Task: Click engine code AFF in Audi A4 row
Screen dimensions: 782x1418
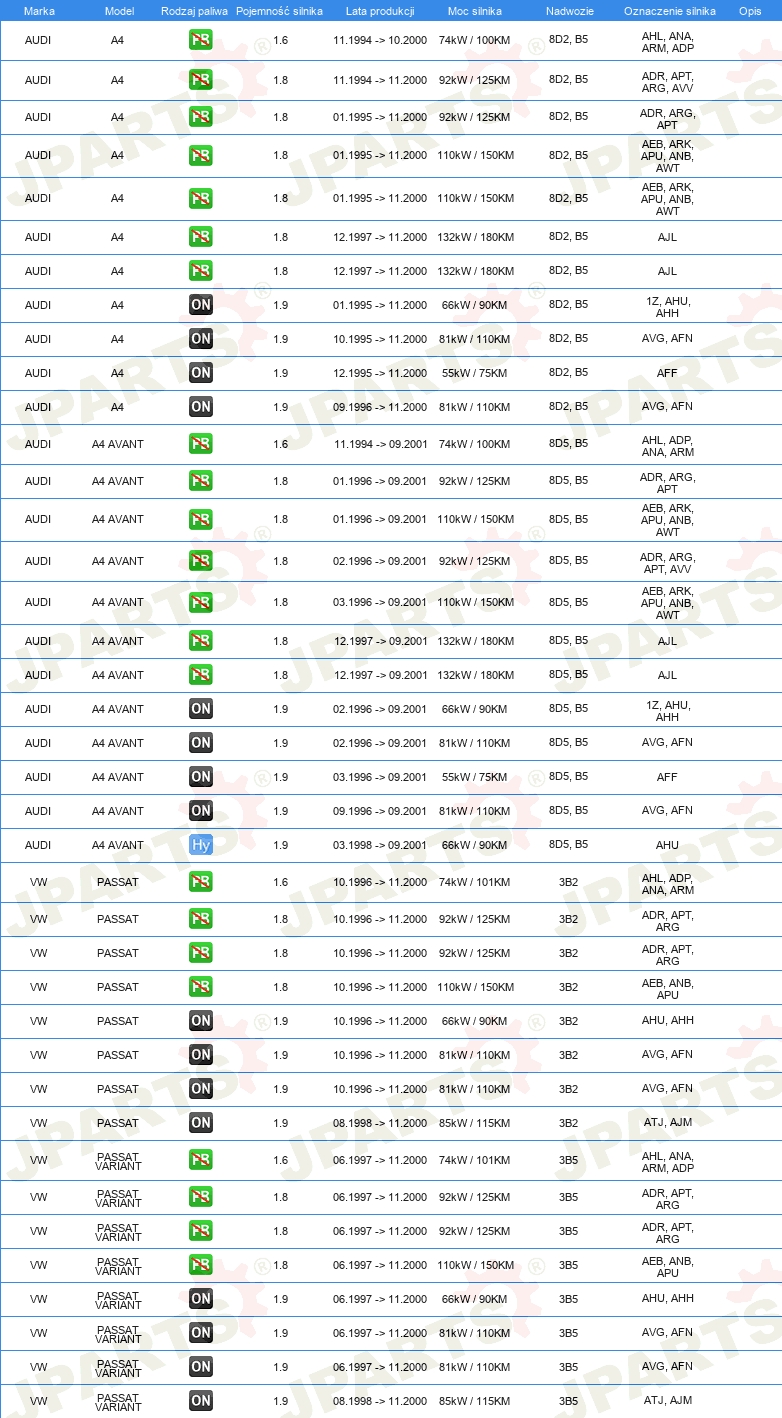Action: pyautogui.click(x=667, y=373)
